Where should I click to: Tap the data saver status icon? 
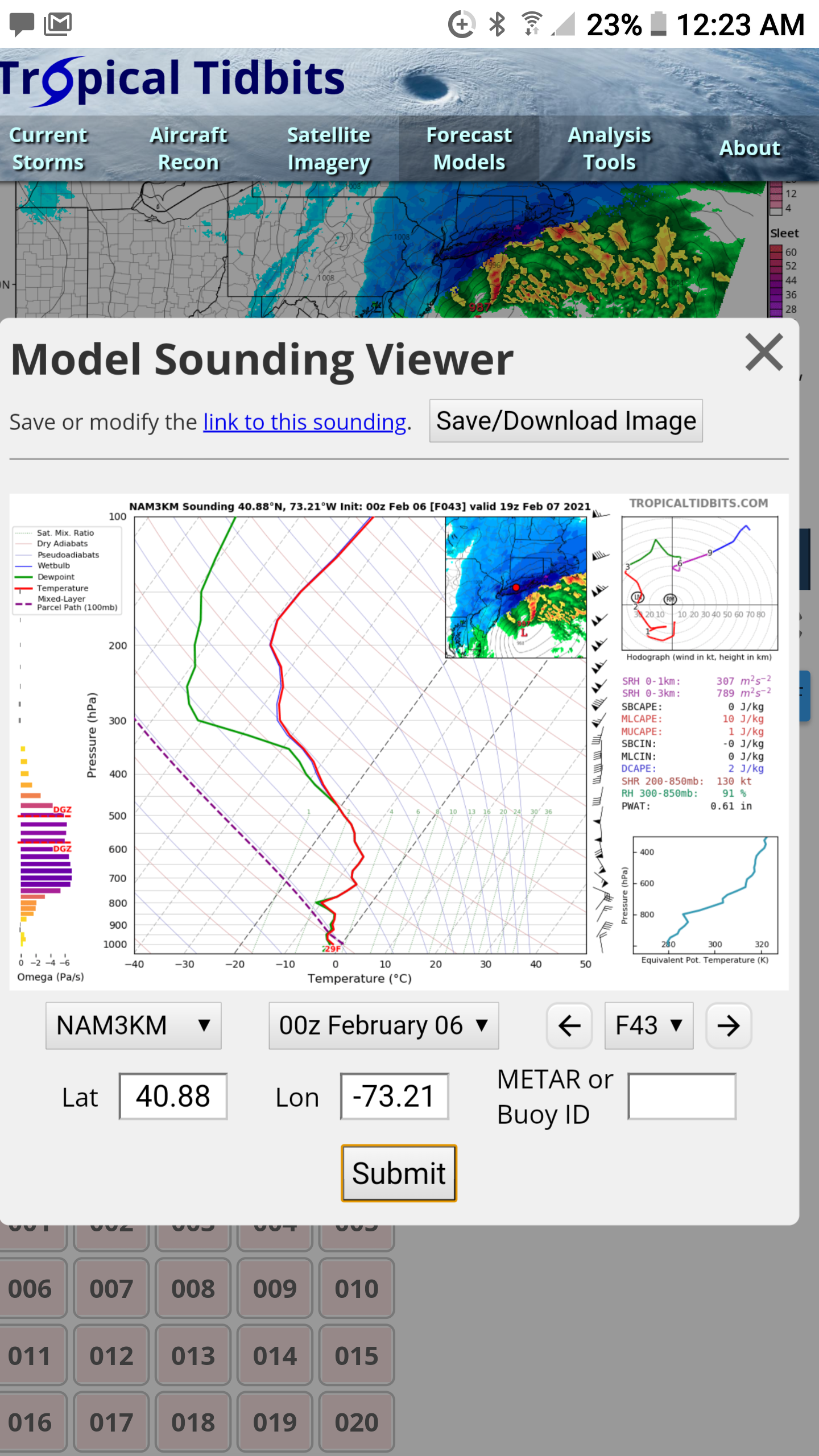click(462, 24)
